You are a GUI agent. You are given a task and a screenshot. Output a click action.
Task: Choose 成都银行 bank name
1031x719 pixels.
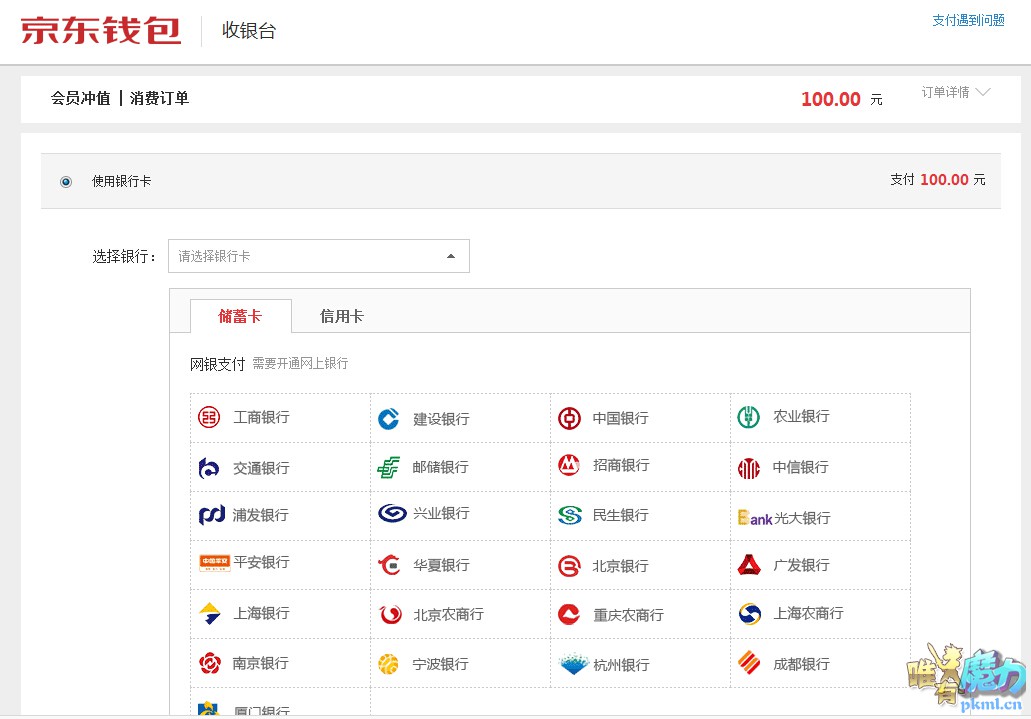pyautogui.click(x=801, y=664)
